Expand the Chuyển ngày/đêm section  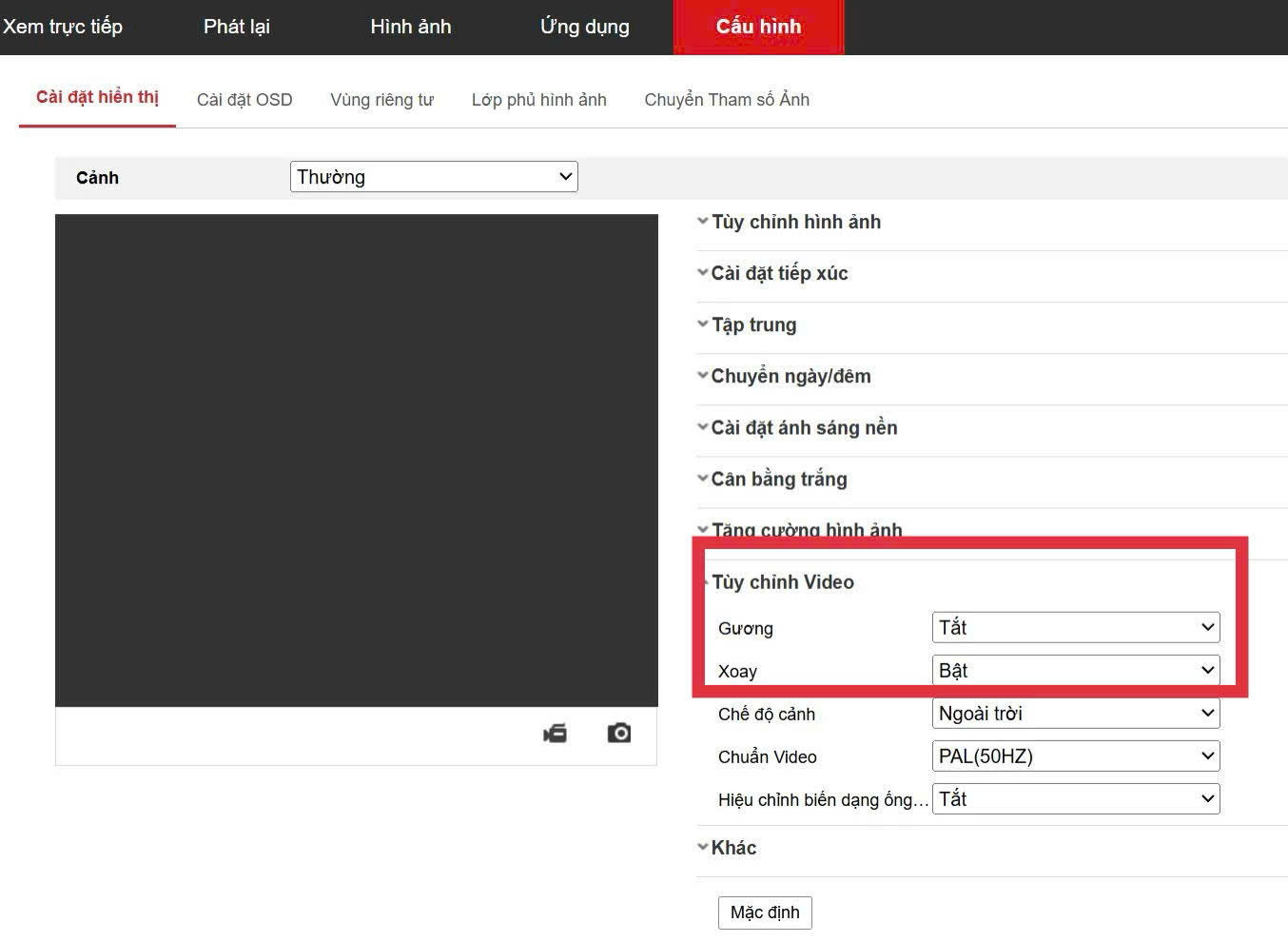pos(790,376)
